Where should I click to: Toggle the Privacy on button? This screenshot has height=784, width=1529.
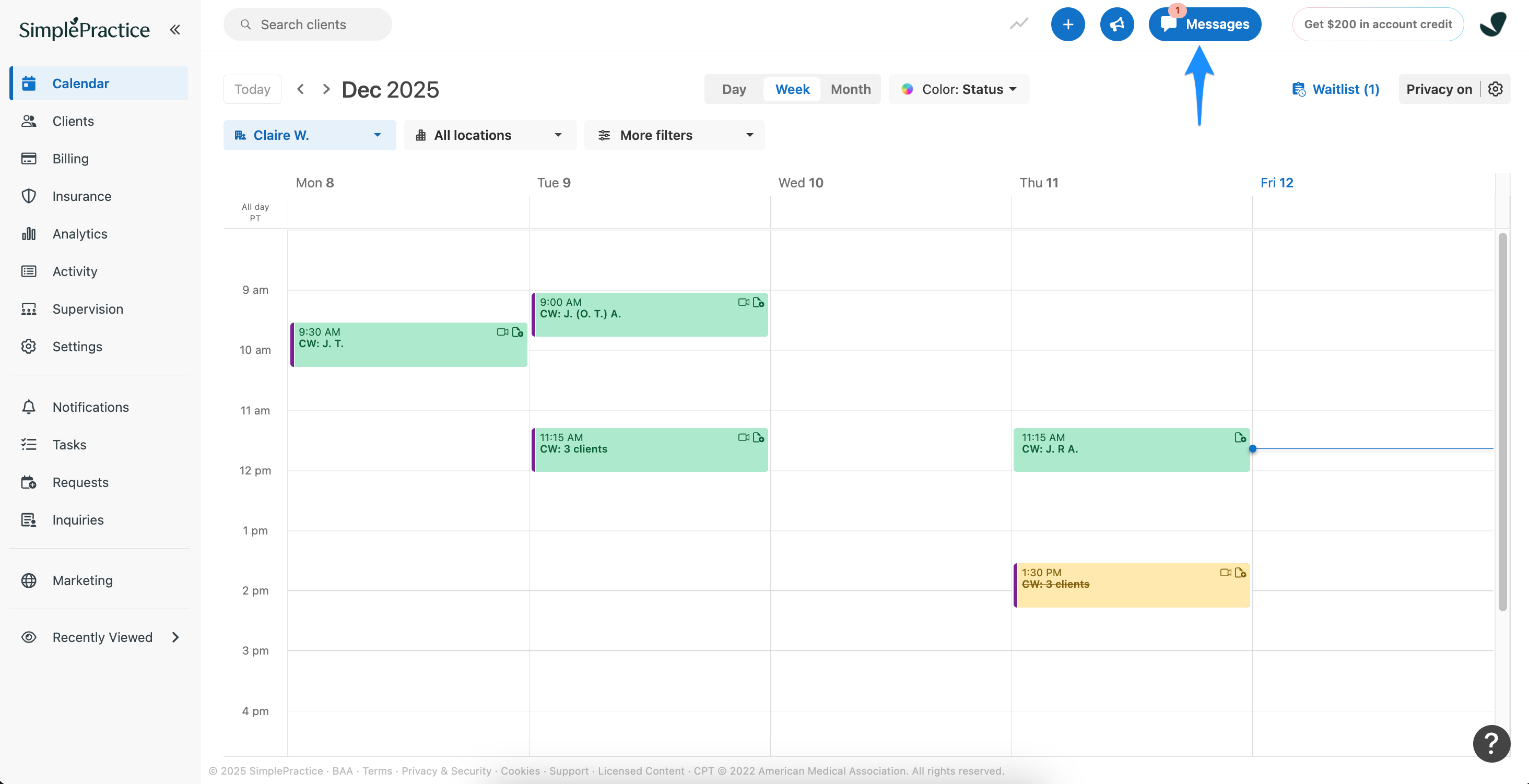[x=1439, y=89]
